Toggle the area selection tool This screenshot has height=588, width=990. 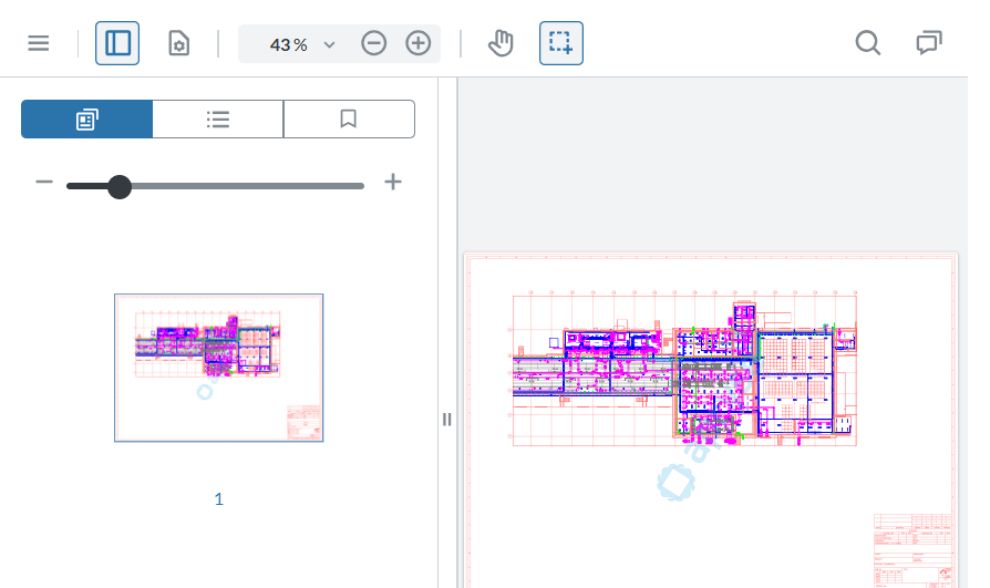coord(561,44)
